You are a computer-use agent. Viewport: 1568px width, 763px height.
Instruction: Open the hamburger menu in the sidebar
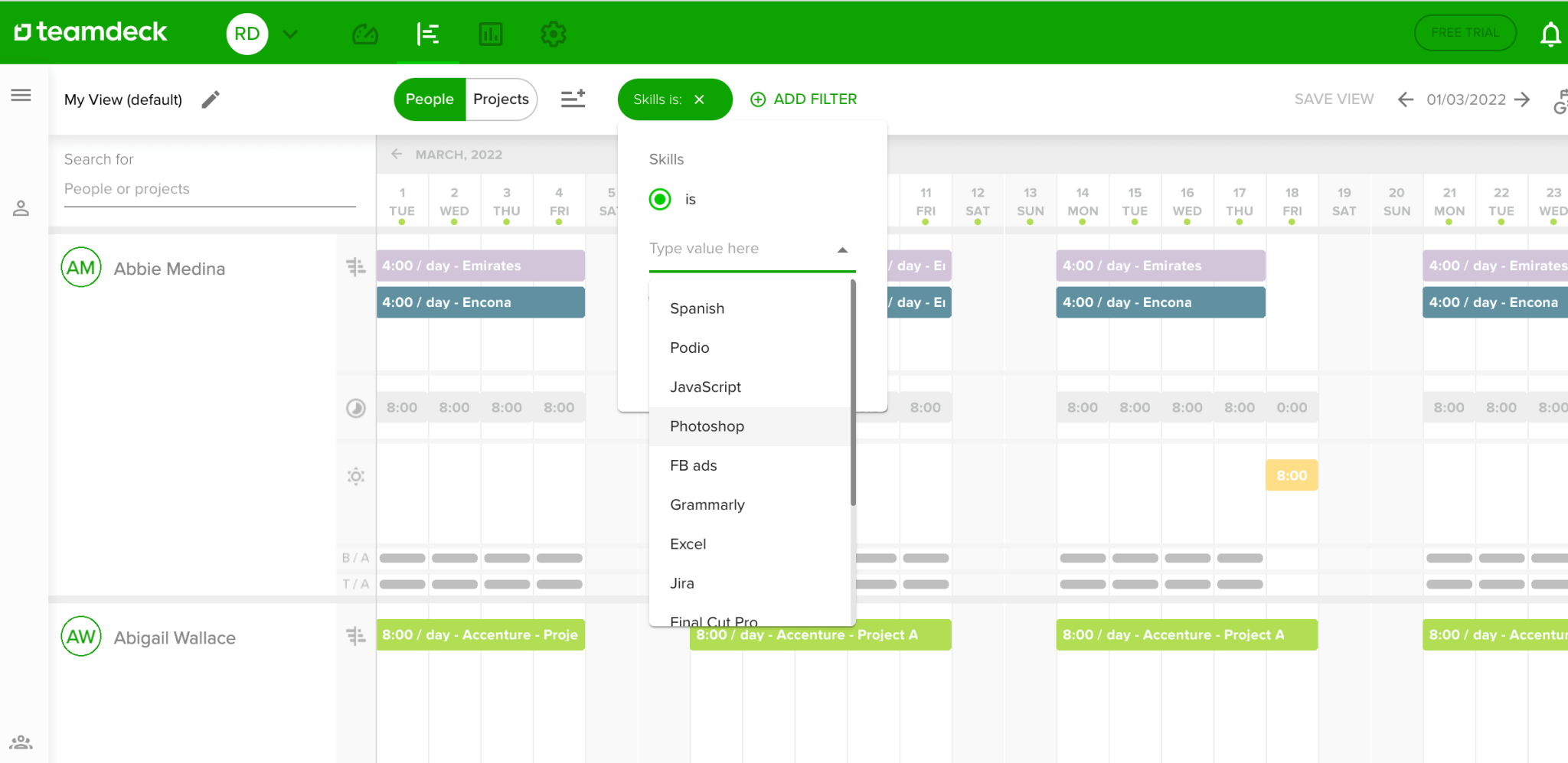(x=21, y=94)
